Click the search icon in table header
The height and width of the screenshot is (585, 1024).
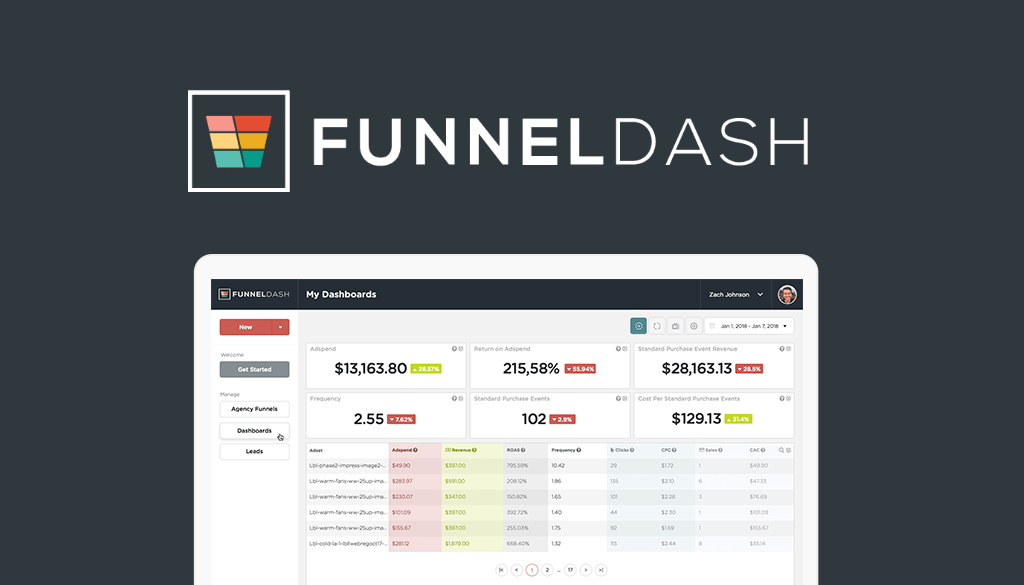point(781,450)
